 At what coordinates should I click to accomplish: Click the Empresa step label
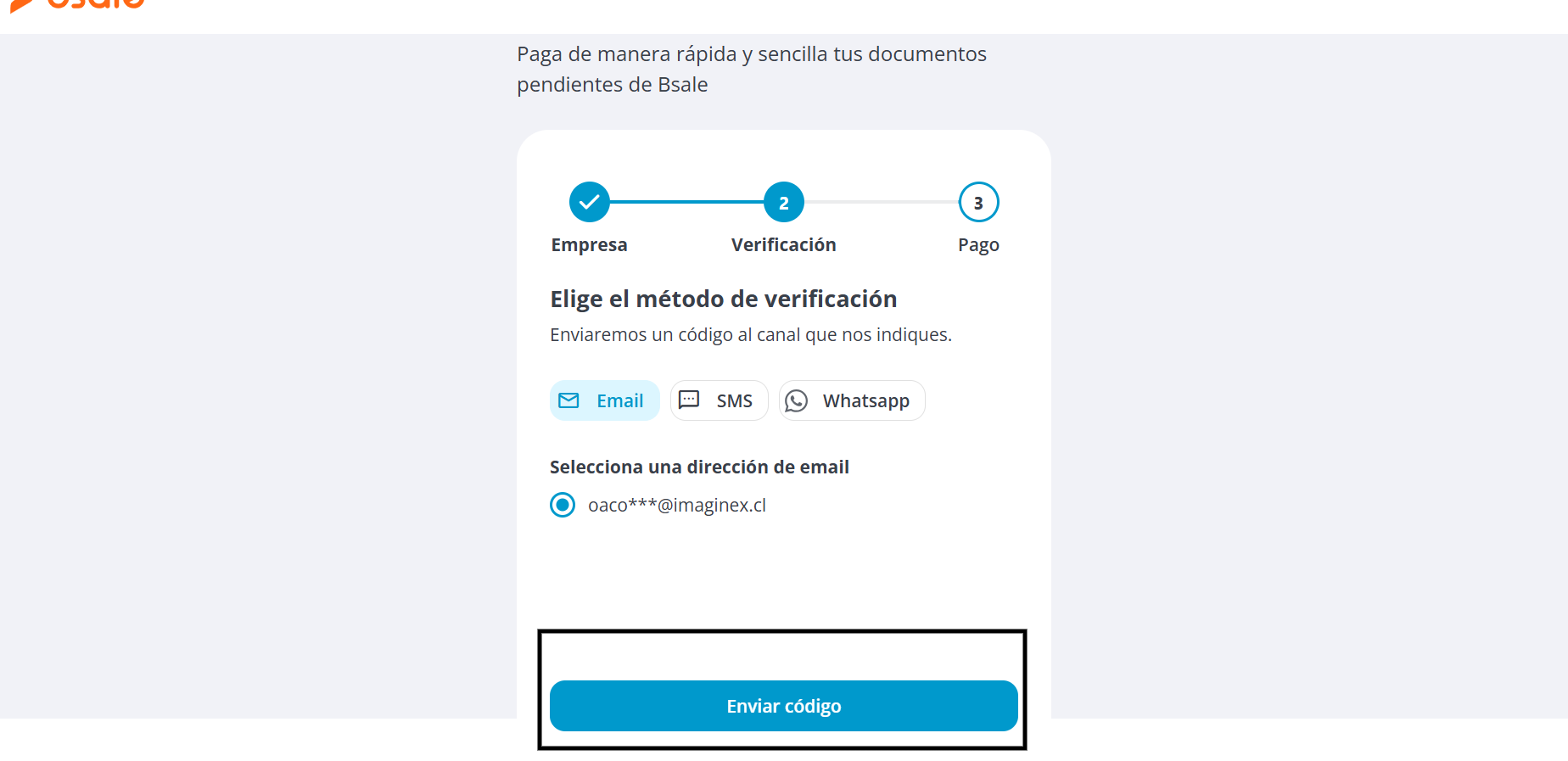pos(589,245)
